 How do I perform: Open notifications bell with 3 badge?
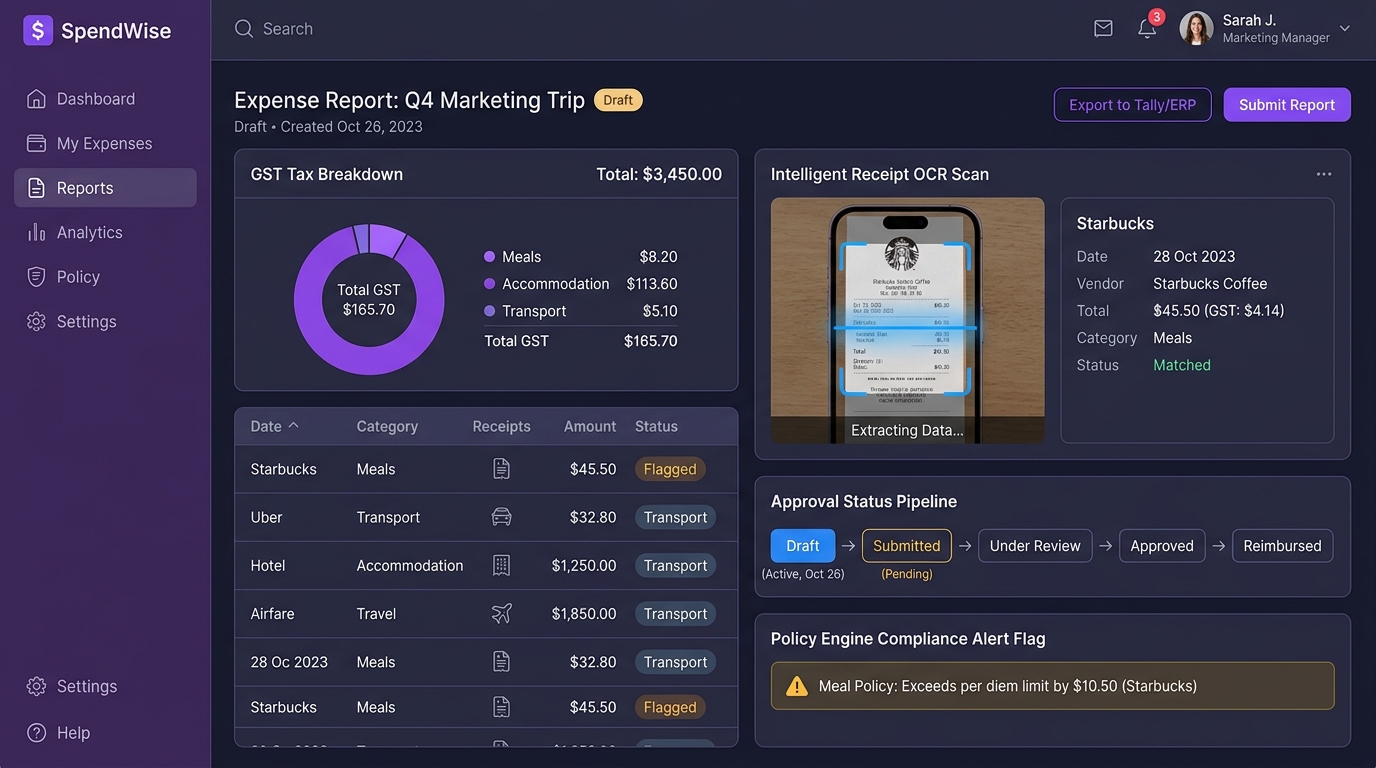(x=1147, y=29)
